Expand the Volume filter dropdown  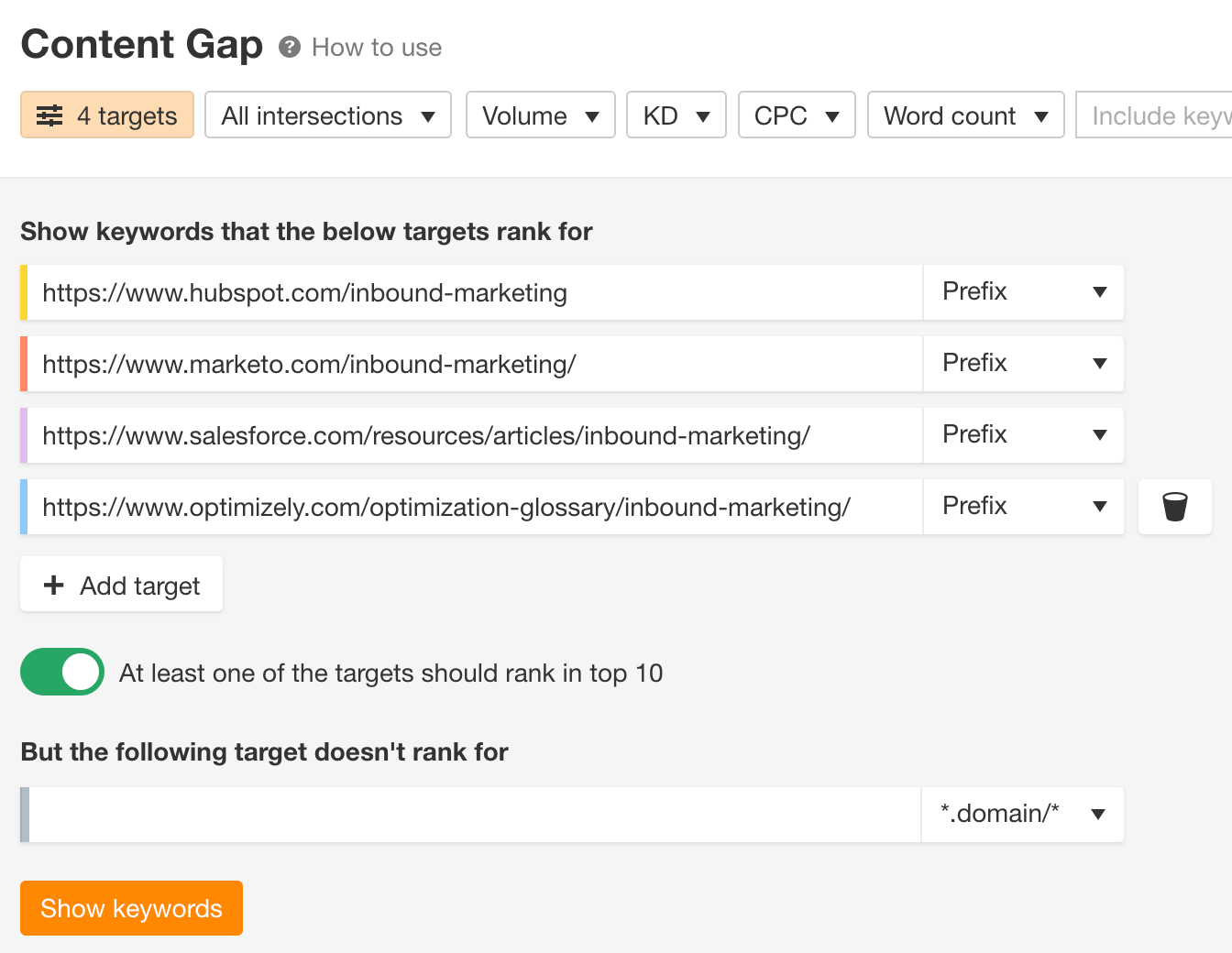coord(540,115)
